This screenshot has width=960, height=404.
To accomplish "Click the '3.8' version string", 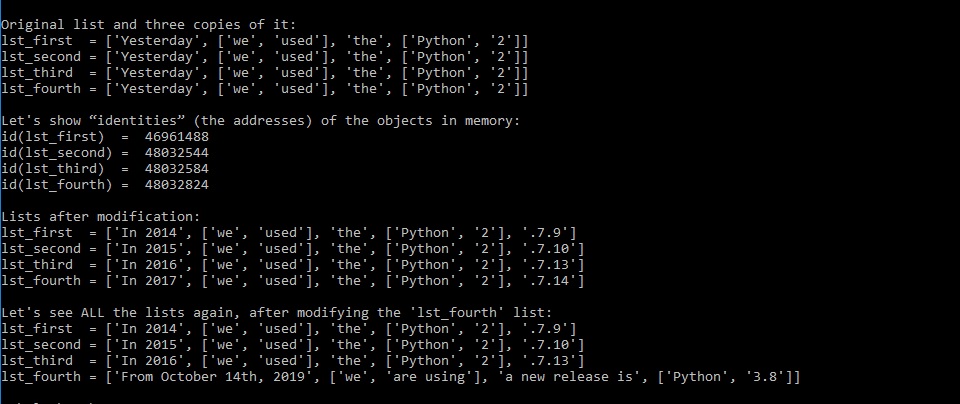I will 764,376.
